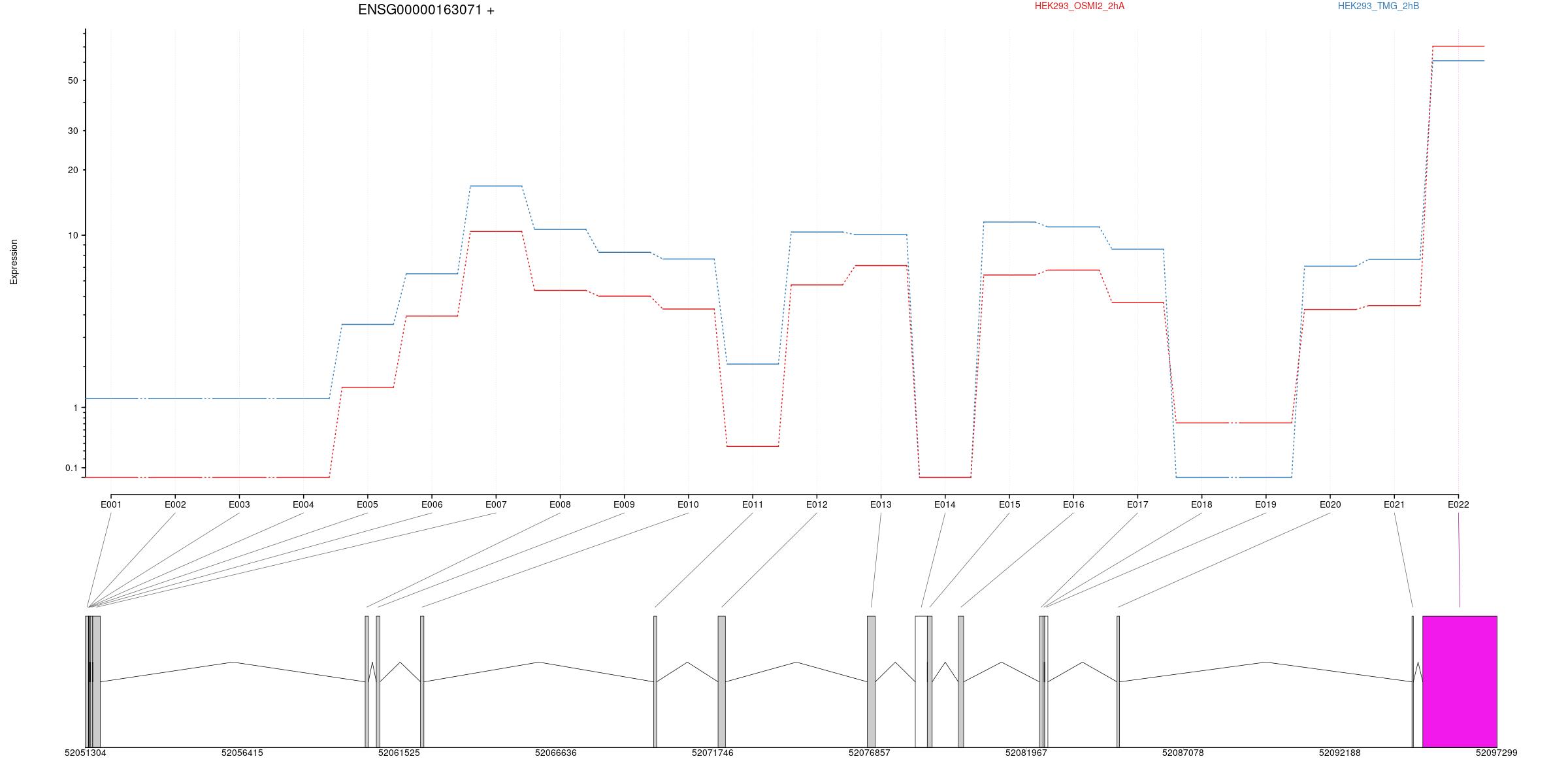Click y-axis tick value 0.1
The width and height of the screenshot is (1568, 784).
coord(71,468)
